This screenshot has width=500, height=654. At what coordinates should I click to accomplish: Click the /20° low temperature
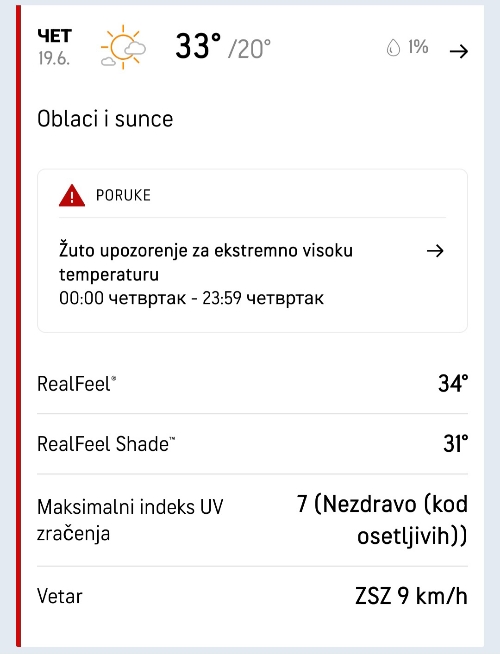[249, 49]
